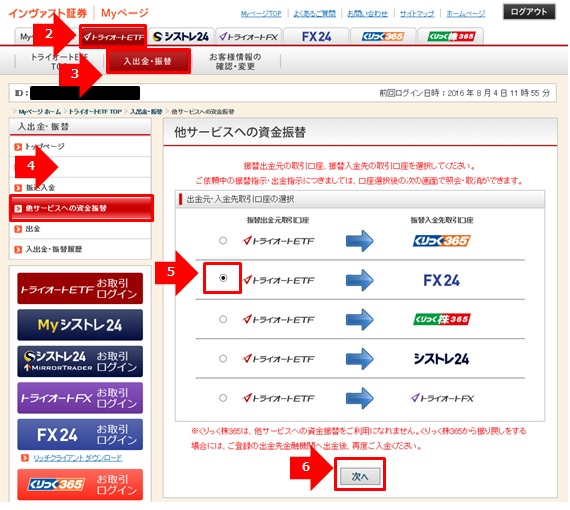This screenshot has height=510, width=570.
Task: Select radio for トライオートETF to シストレ24 transfer
Action: pos(223,359)
